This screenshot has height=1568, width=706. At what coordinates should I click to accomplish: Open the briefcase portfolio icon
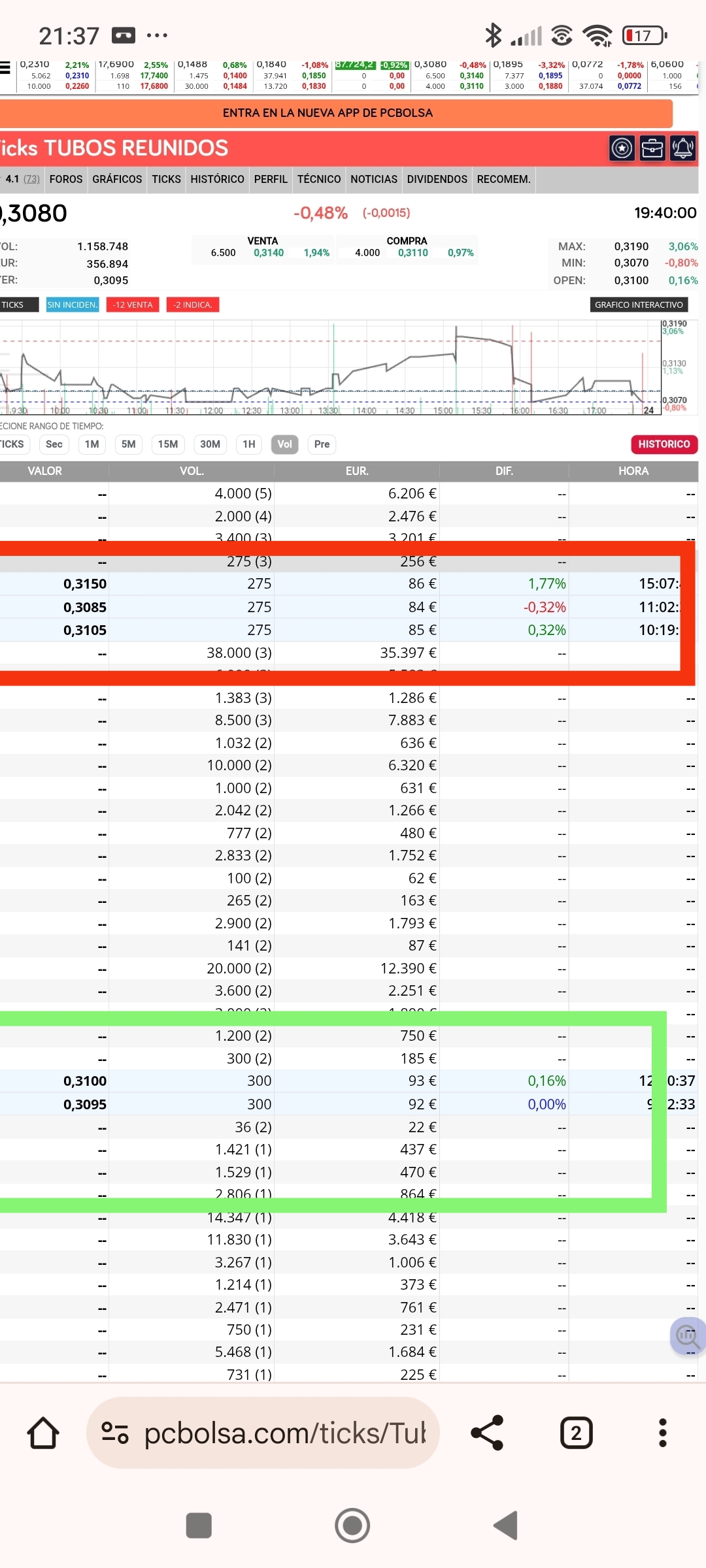pyautogui.click(x=652, y=149)
